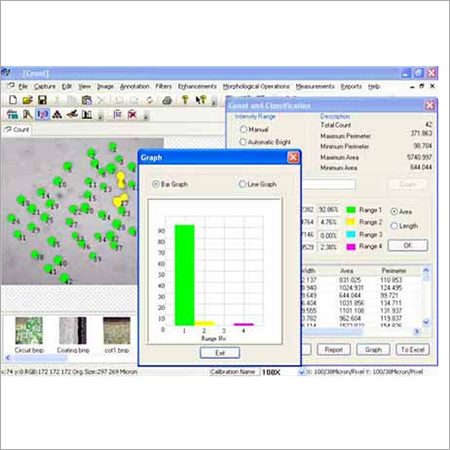Click the Graph button
This screenshot has width=450, height=450.
[x=373, y=349]
